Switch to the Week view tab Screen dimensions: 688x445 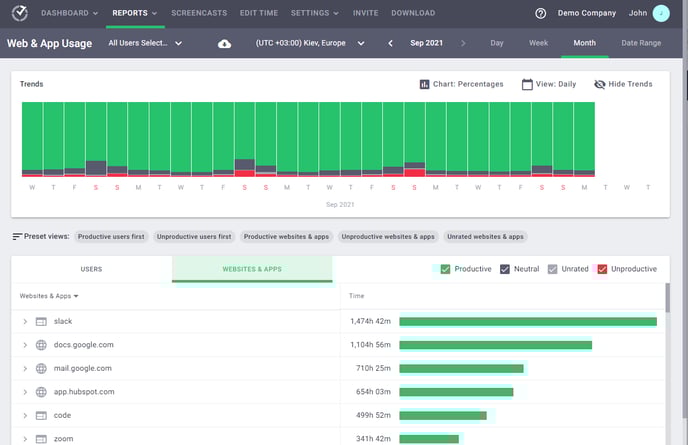click(x=538, y=43)
